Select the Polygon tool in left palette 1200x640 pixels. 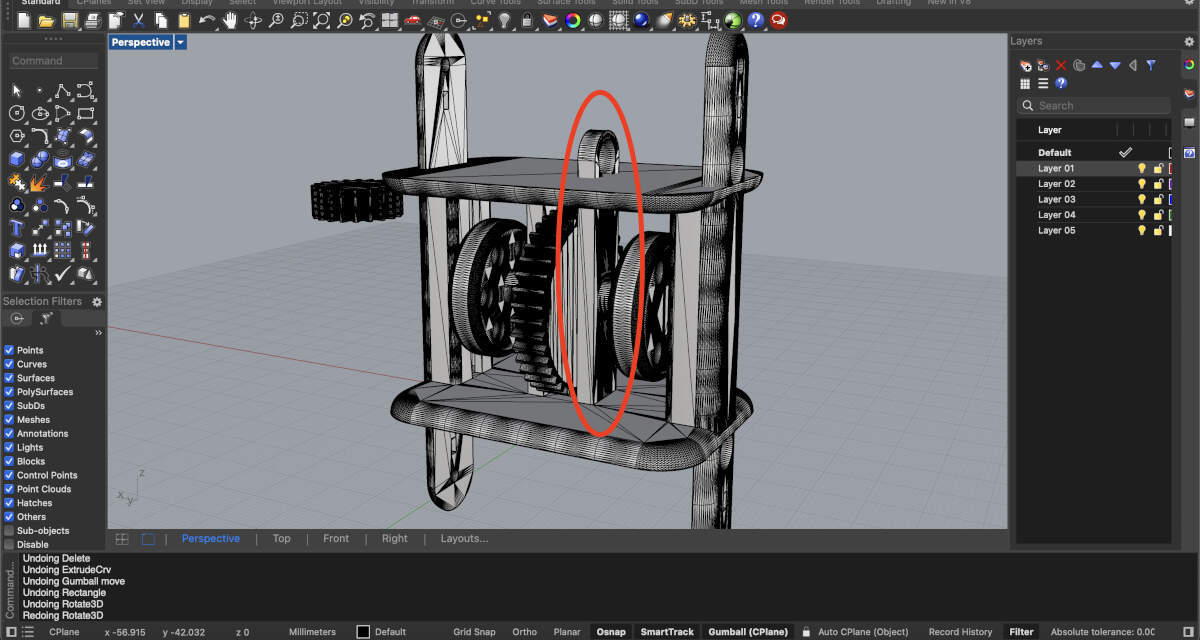[16, 135]
